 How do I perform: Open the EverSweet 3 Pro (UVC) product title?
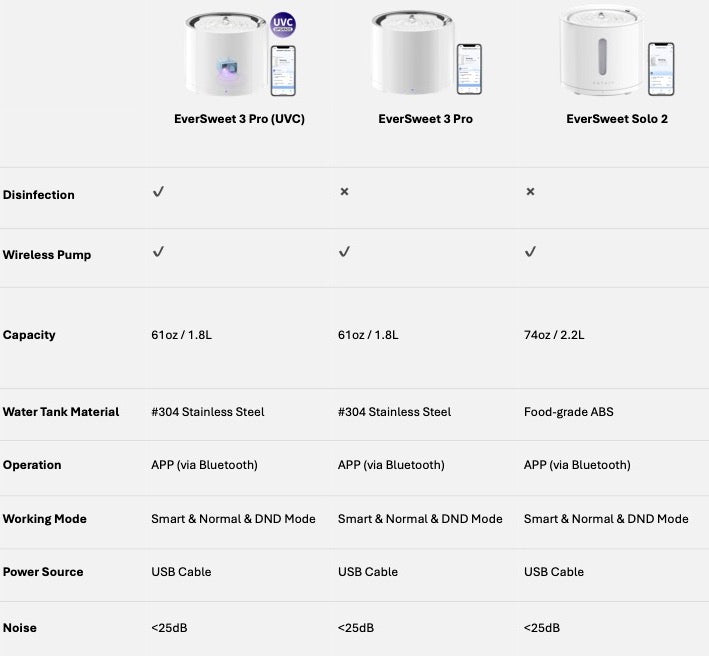[239, 119]
